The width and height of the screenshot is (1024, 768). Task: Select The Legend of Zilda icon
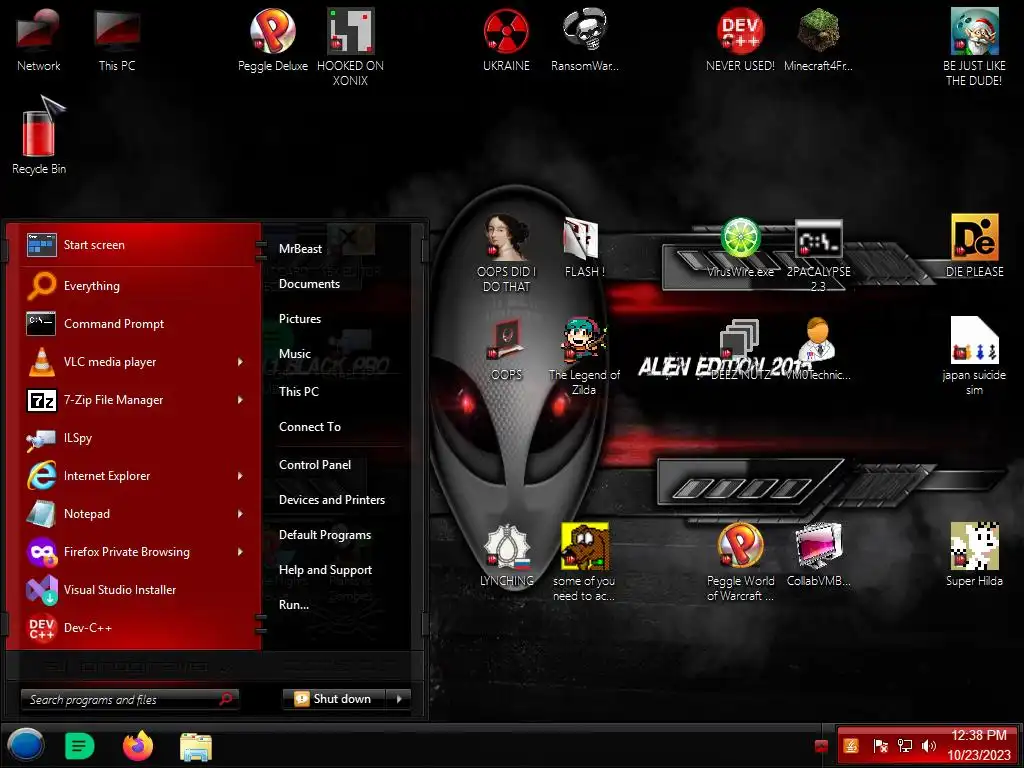pos(584,357)
